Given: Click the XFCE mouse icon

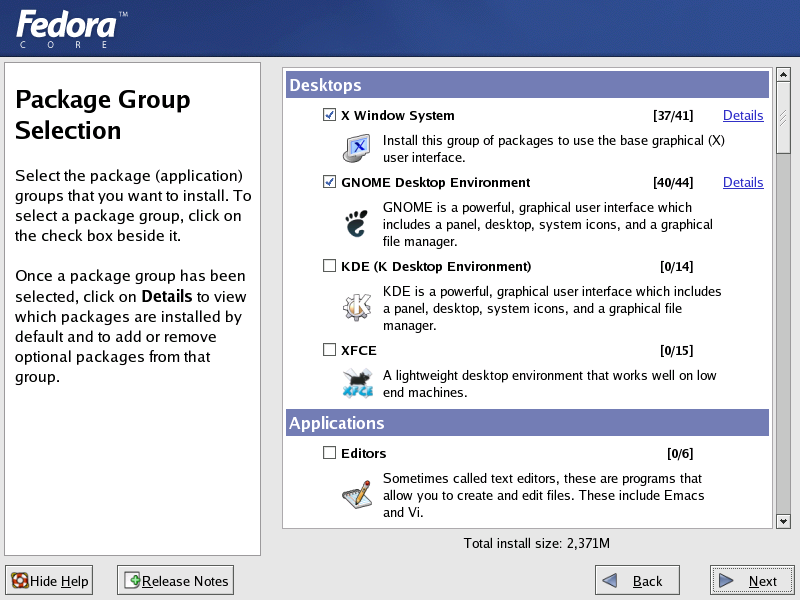Looking at the screenshot, I should [x=357, y=384].
